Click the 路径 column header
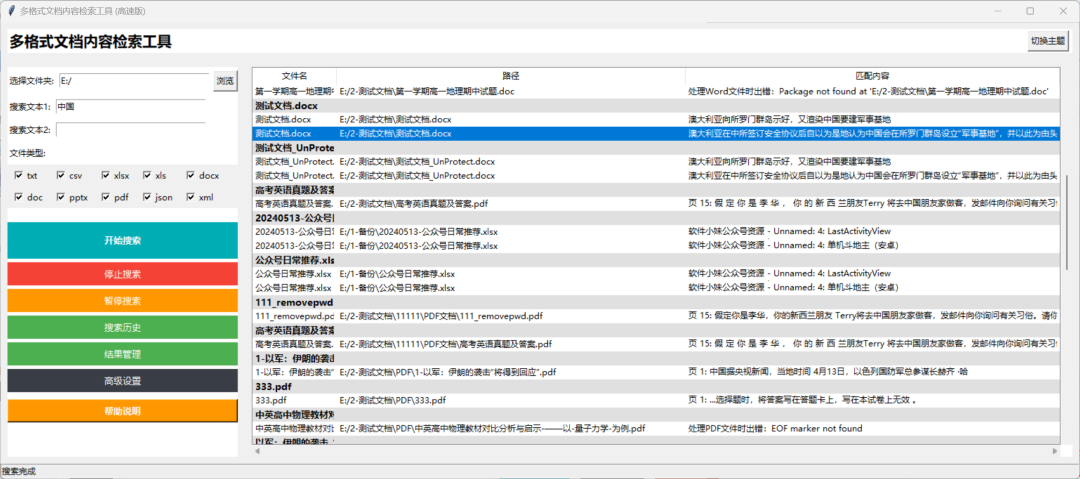 [510, 76]
